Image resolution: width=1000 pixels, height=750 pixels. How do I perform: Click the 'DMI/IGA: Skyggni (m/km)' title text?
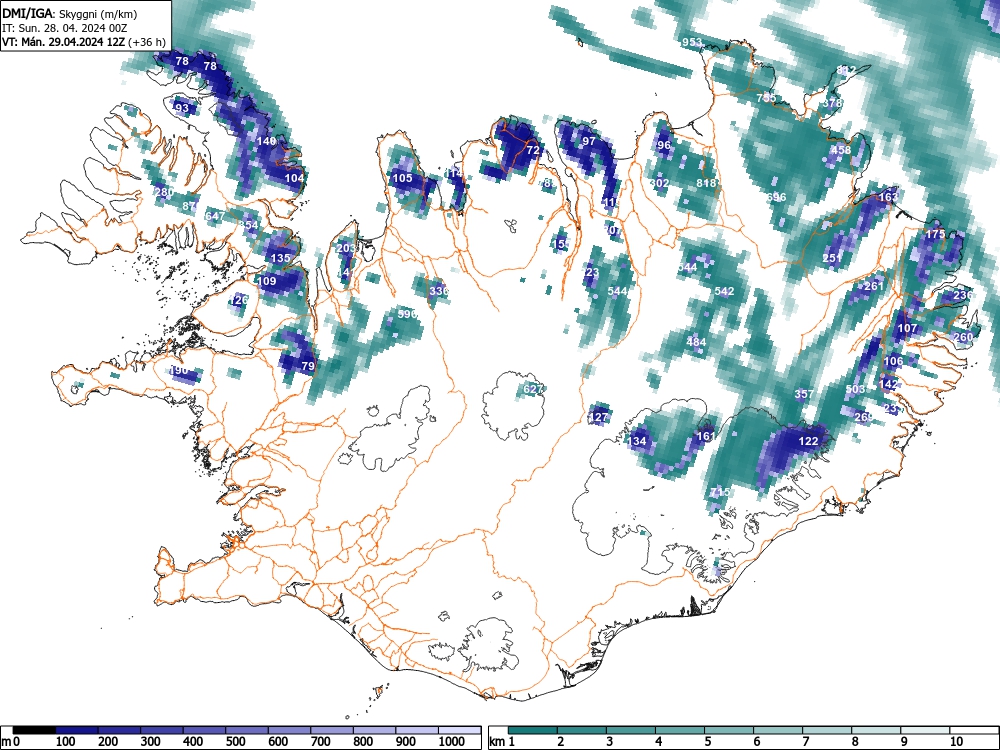click(70, 13)
